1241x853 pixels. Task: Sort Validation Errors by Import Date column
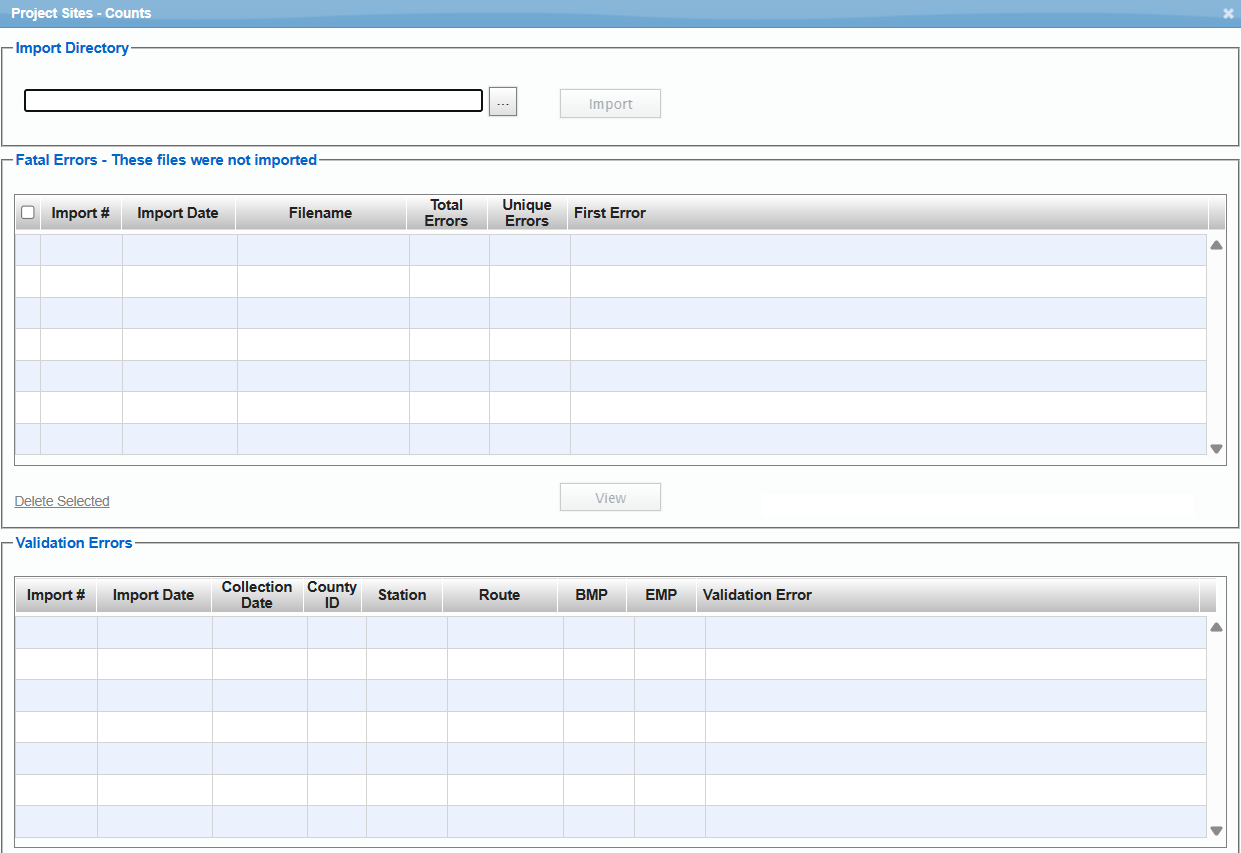[x=154, y=595]
